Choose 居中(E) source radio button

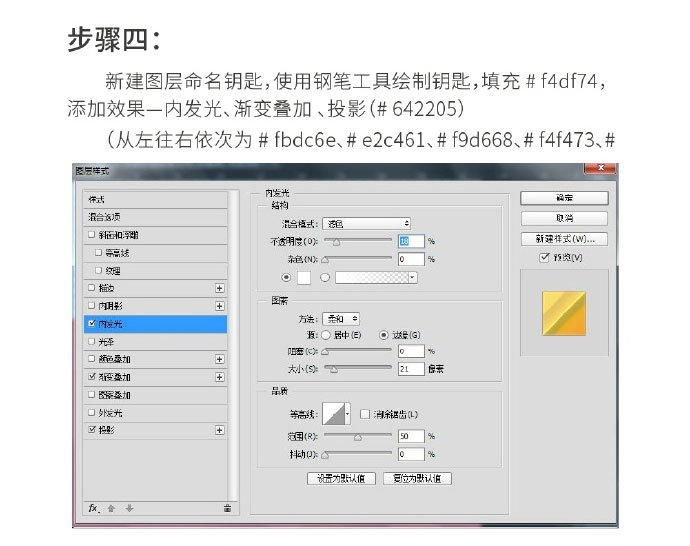(x=326, y=335)
